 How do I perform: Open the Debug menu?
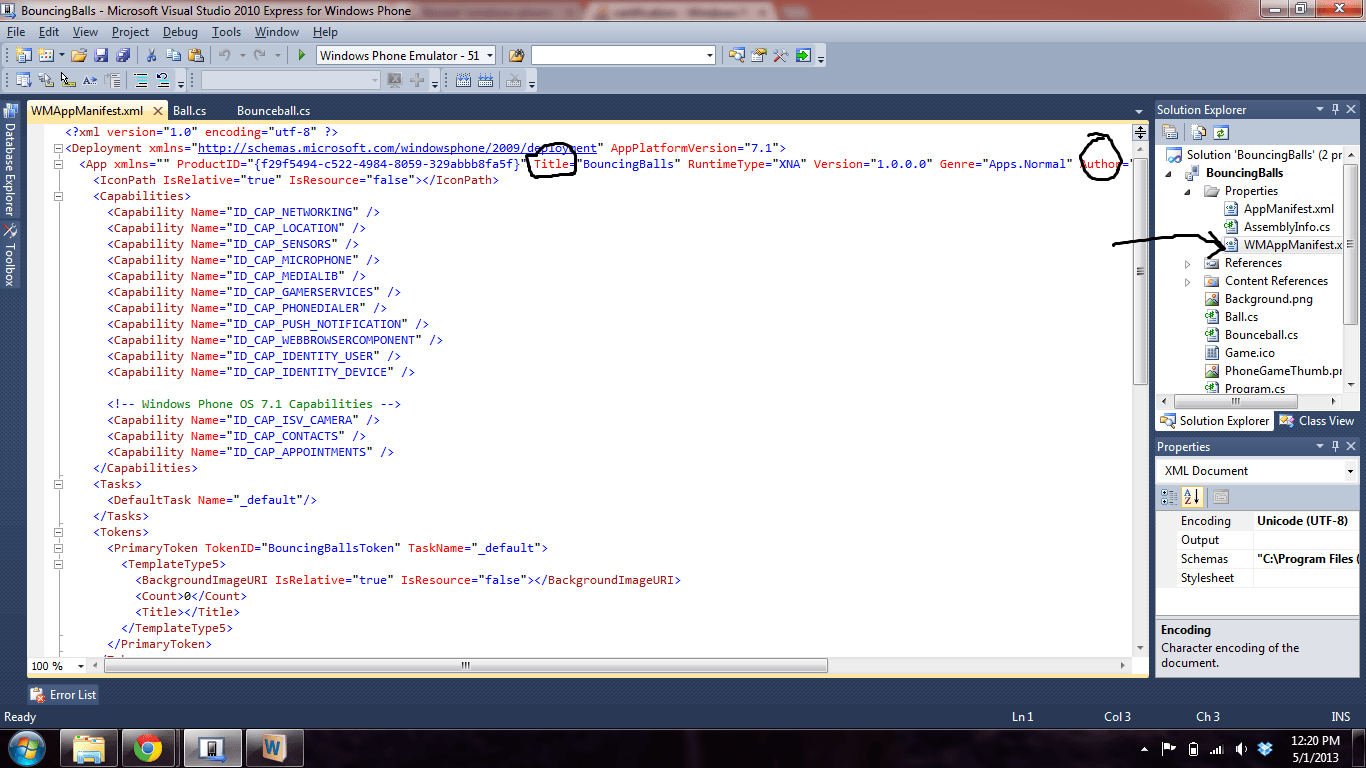[x=180, y=32]
